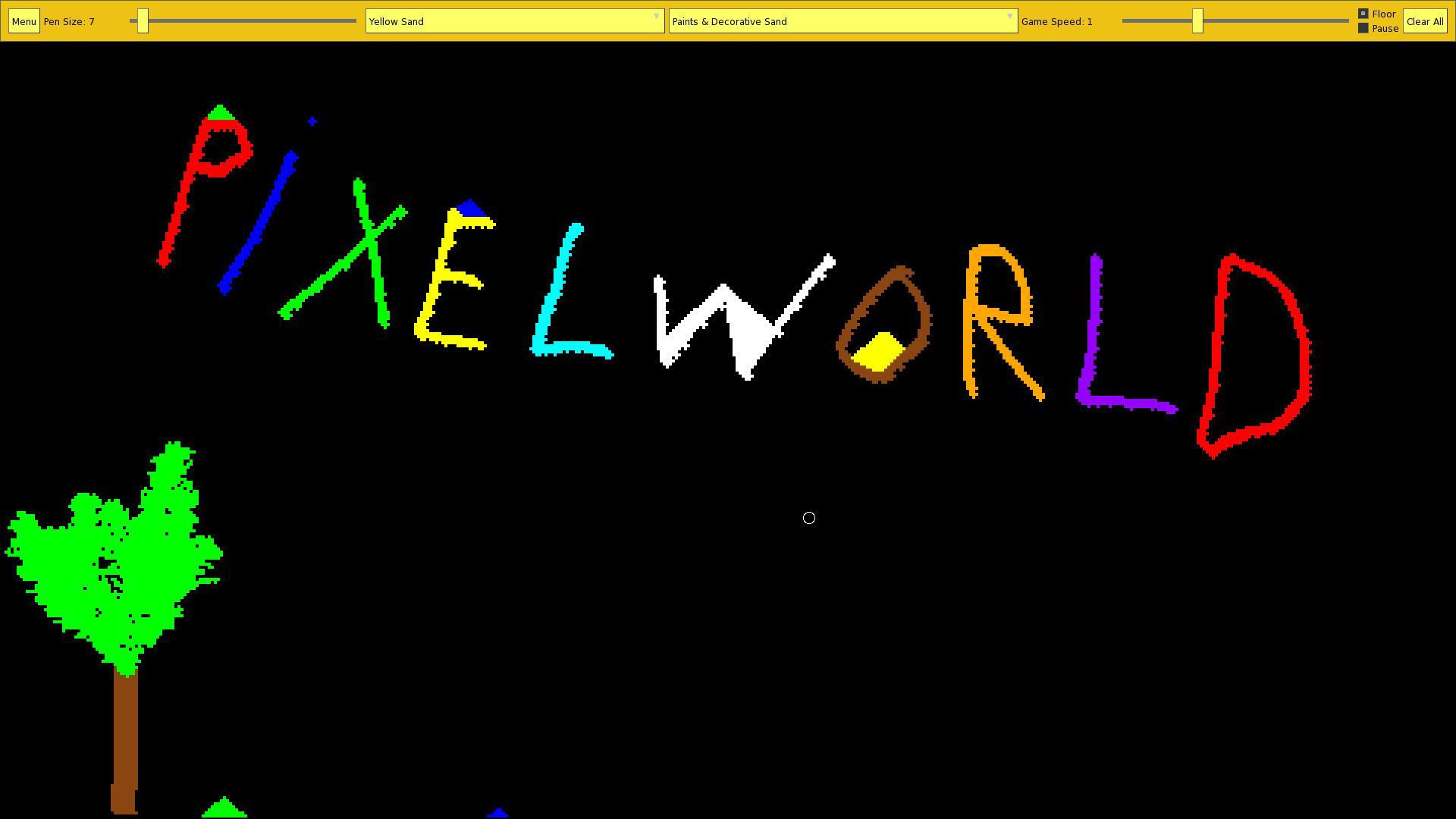Screen dimensions: 1456x819
Task: Click the brown tree trunk
Action: (x=125, y=739)
